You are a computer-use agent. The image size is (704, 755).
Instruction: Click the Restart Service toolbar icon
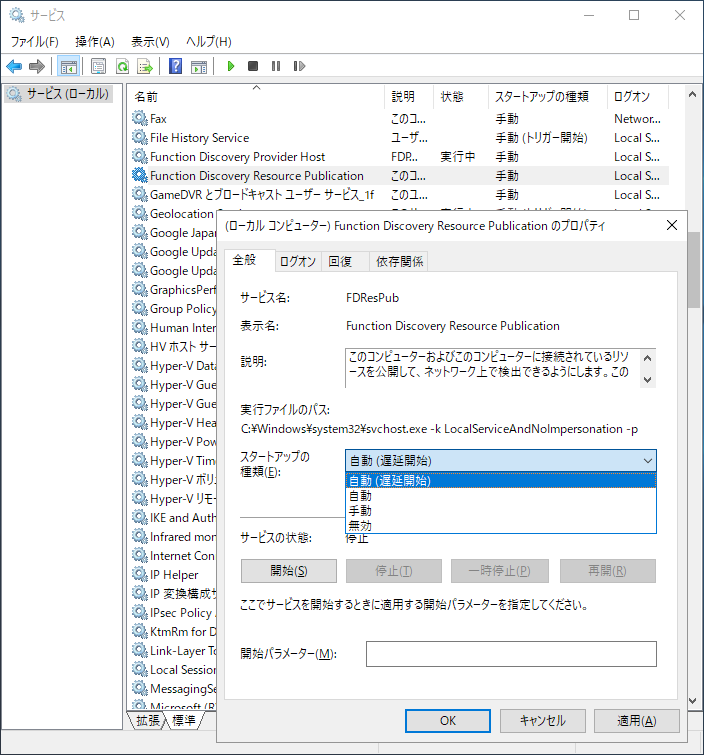299,66
